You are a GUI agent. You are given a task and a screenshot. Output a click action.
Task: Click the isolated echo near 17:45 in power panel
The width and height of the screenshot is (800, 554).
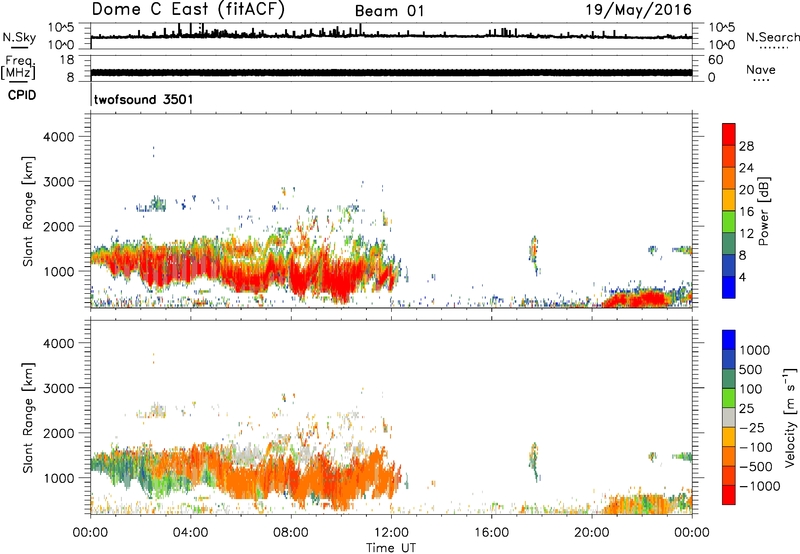pos(534,254)
